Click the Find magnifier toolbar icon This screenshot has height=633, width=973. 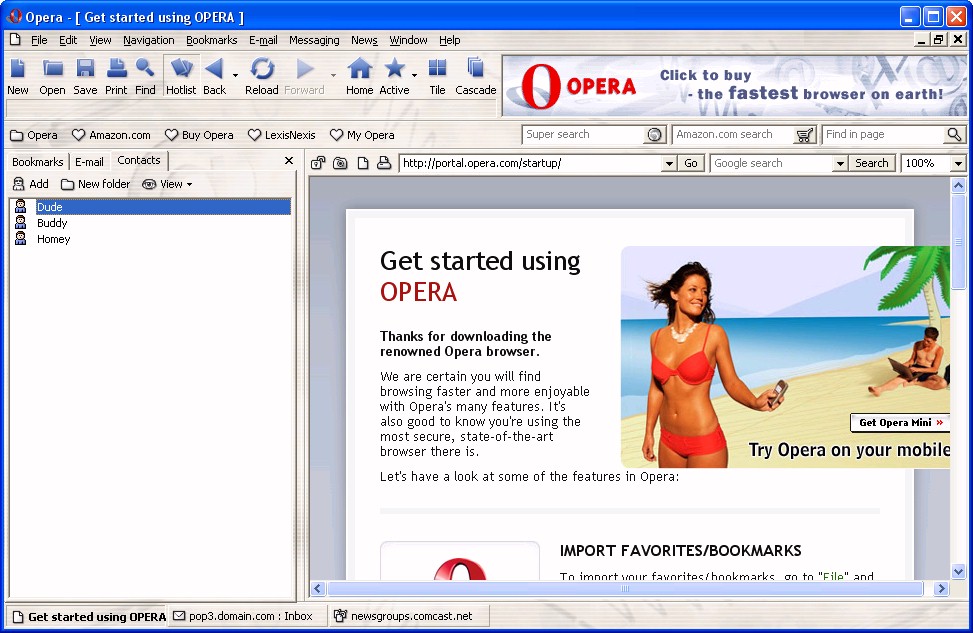pos(145,68)
